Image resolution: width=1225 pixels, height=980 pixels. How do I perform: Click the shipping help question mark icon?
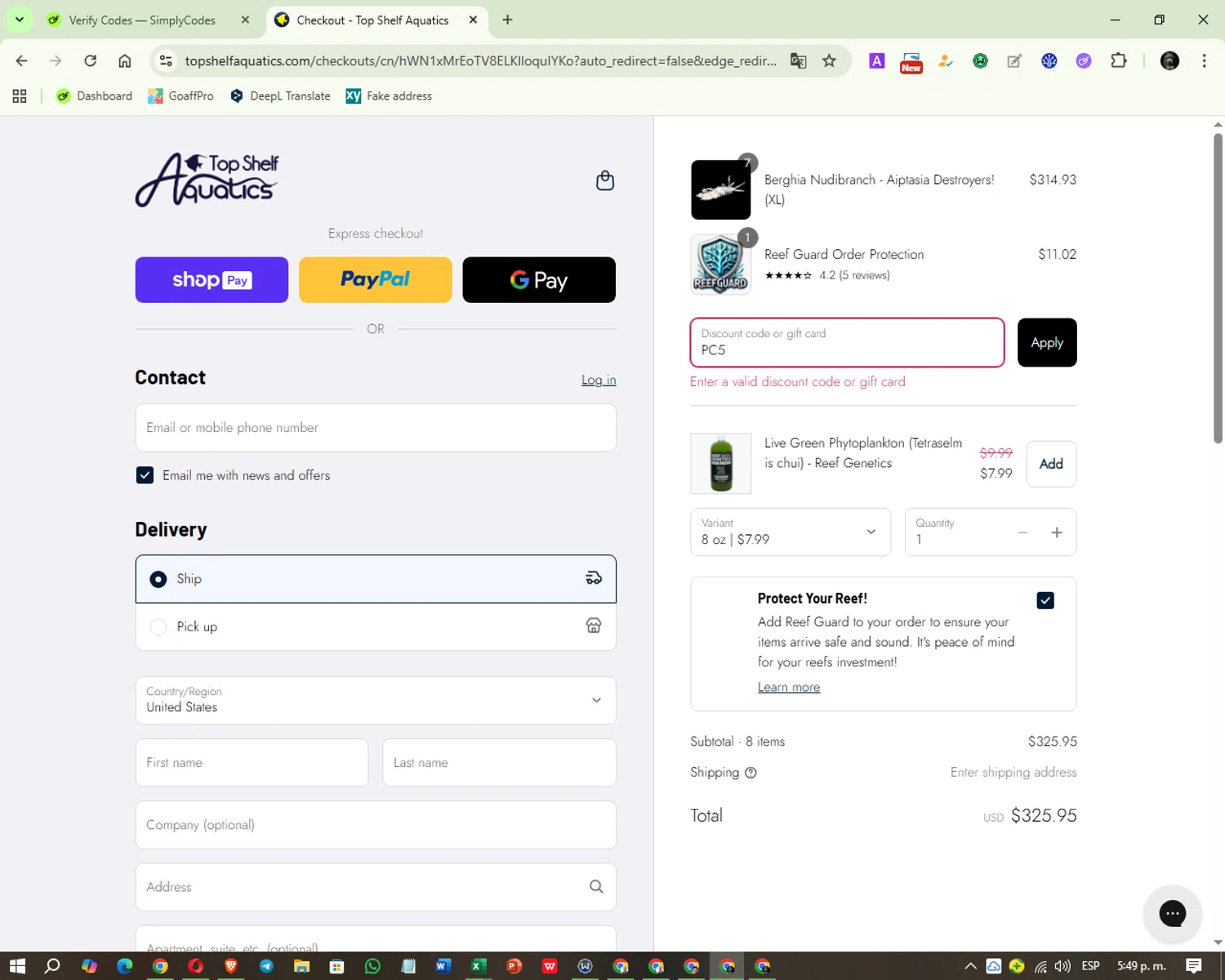click(751, 773)
